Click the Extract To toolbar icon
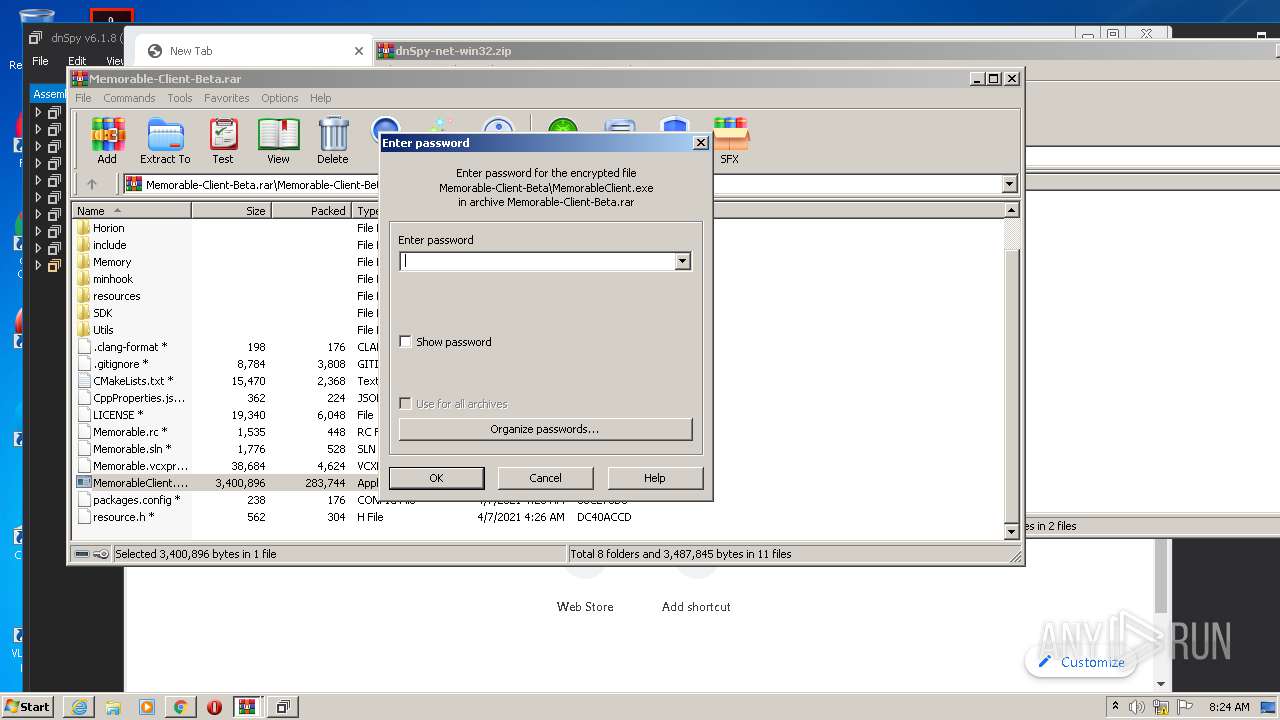The image size is (1280, 720). click(x=165, y=141)
